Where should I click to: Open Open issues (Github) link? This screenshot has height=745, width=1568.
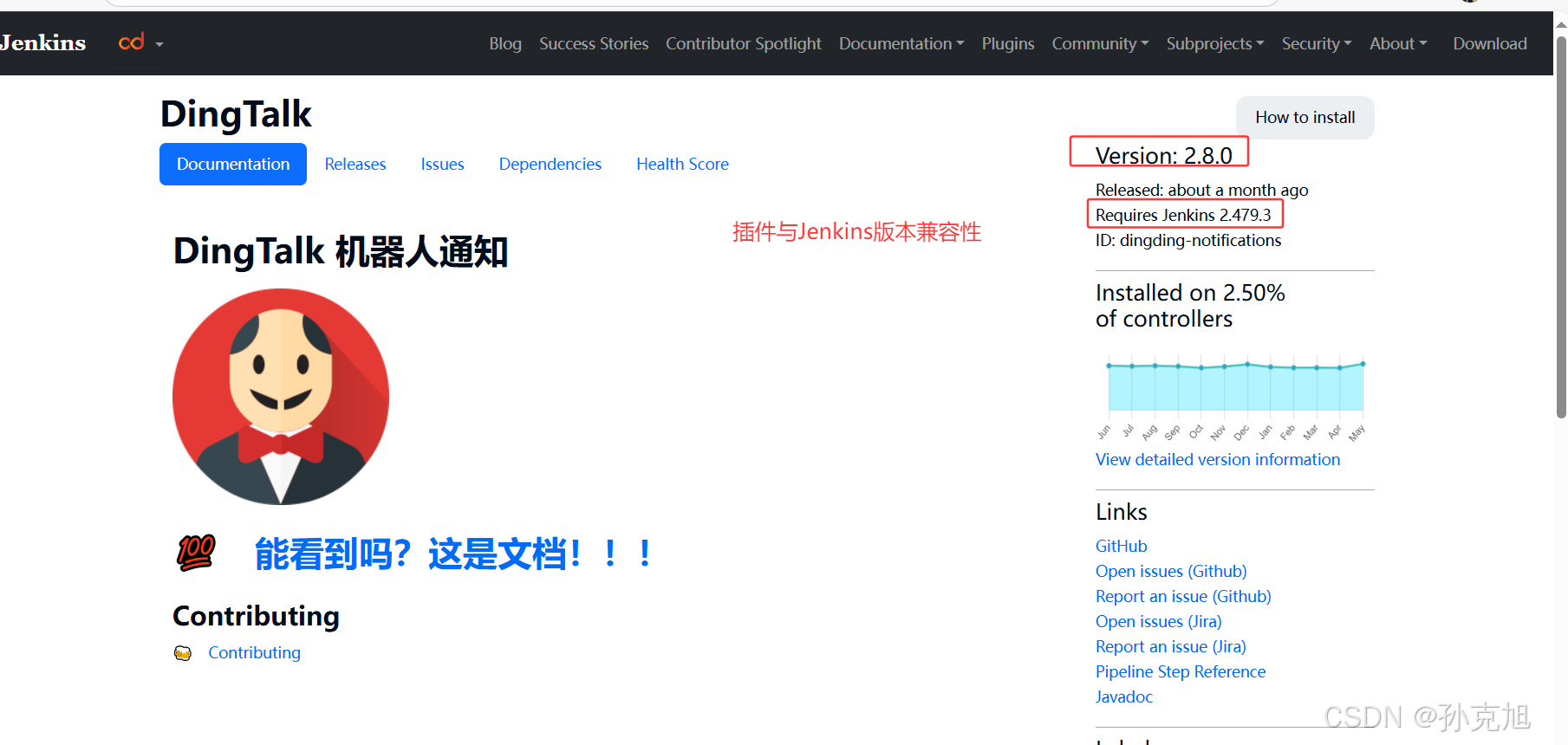(1171, 571)
